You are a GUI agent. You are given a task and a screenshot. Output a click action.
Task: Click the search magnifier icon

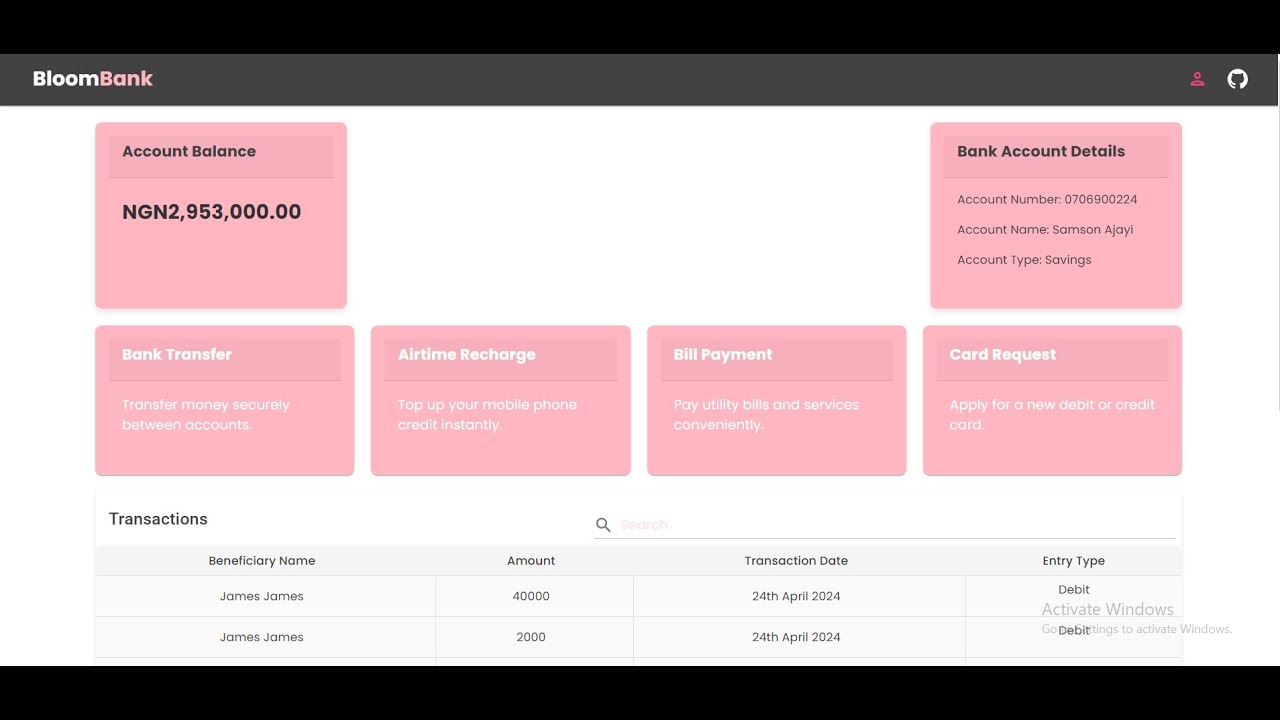tap(603, 525)
